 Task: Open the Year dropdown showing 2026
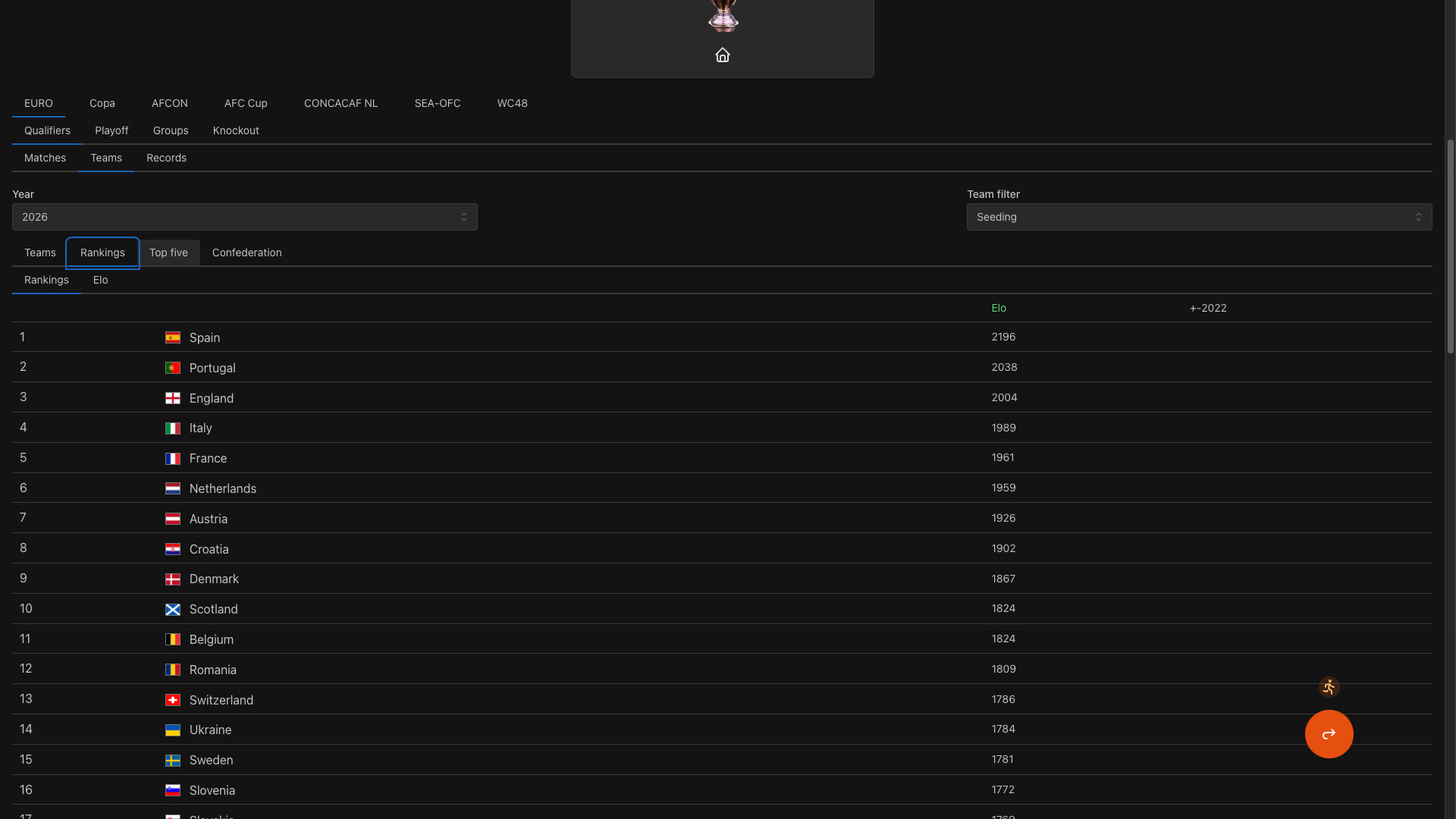[x=244, y=217]
